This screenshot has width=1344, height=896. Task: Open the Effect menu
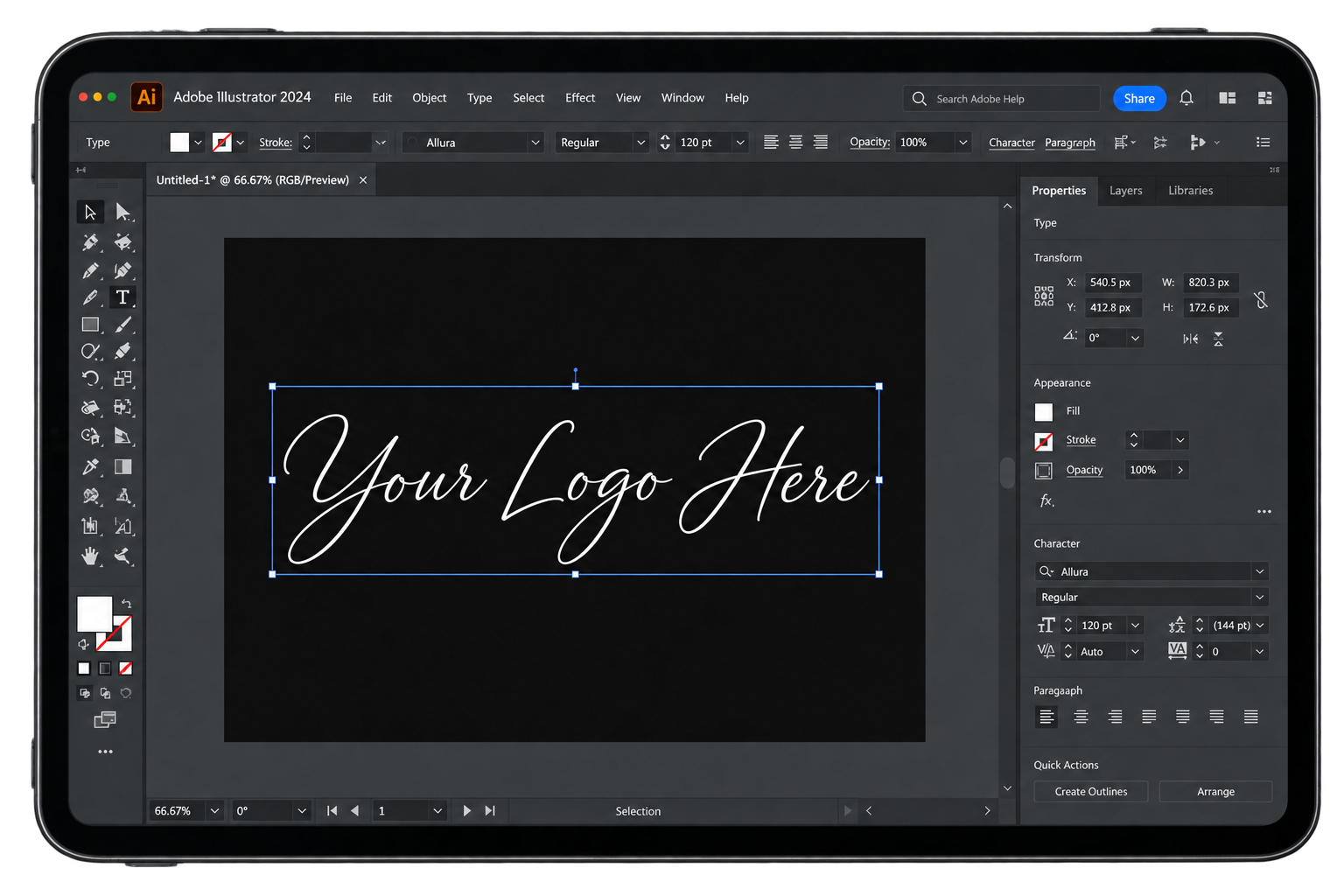(x=580, y=98)
